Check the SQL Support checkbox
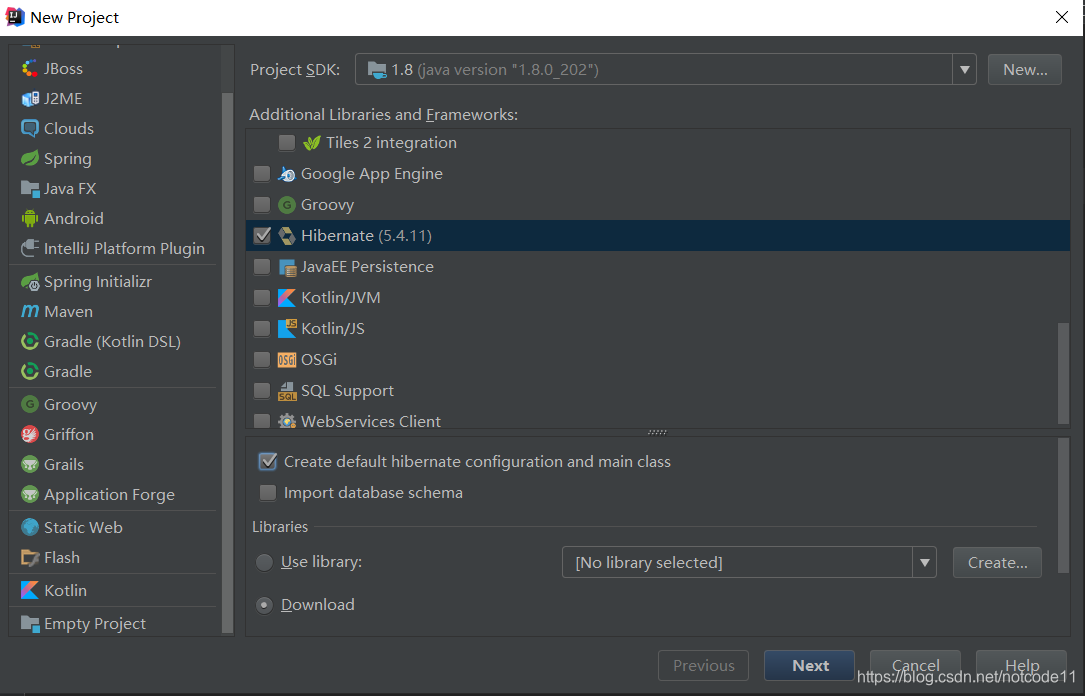Image resolution: width=1085 pixels, height=696 pixels. (262, 391)
